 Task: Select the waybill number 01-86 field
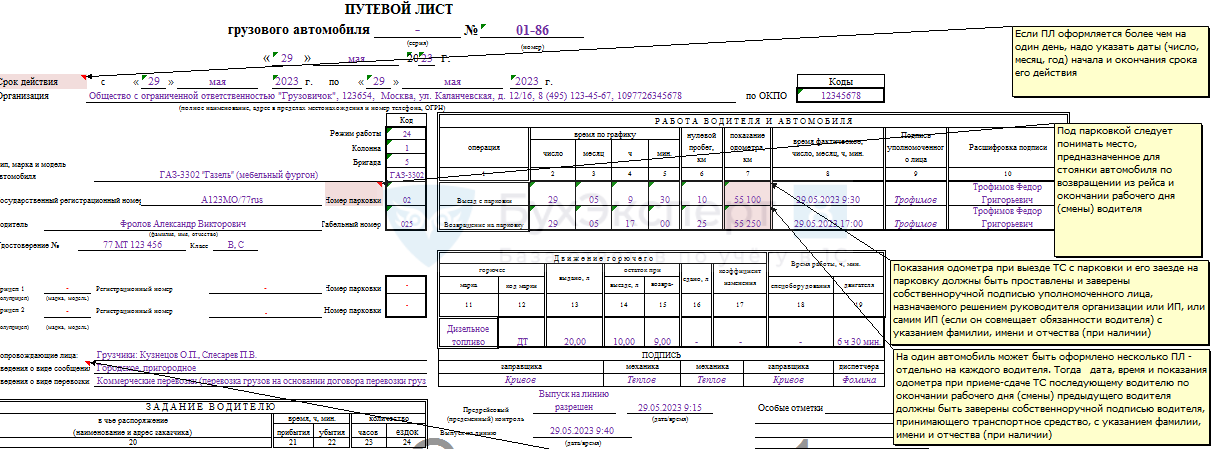pos(532,30)
